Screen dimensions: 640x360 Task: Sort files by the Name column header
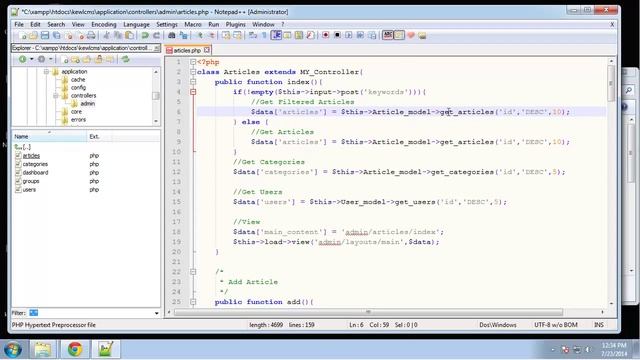pyautogui.click(x=49, y=136)
